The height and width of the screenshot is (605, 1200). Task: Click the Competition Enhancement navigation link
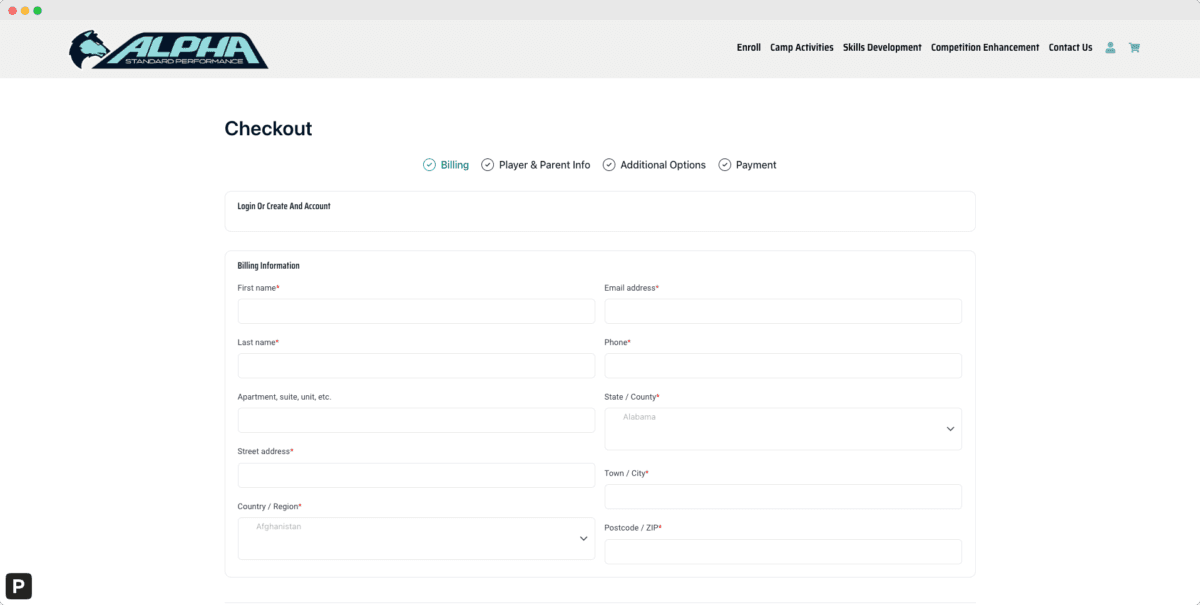pos(985,47)
